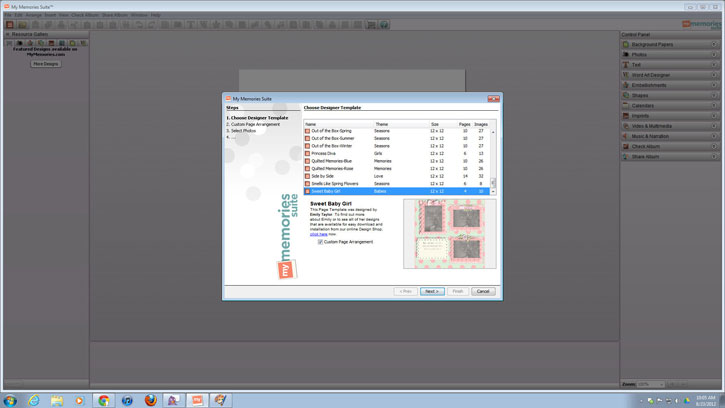Expand Music & Narration in Control Panel

point(670,136)
